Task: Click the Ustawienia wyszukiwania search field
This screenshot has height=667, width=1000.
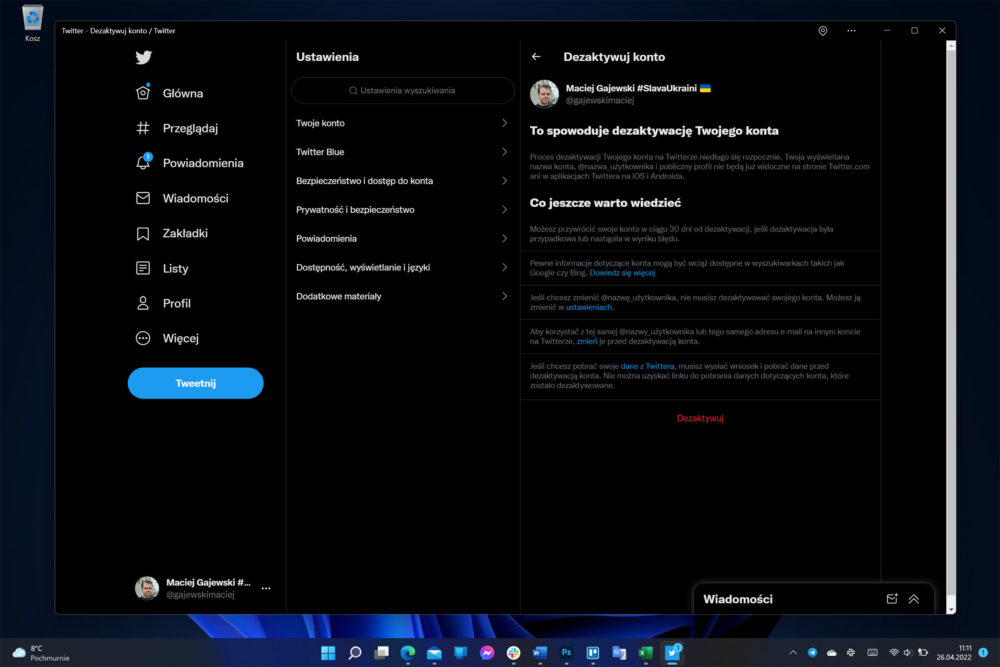Action: click(403, 91)
